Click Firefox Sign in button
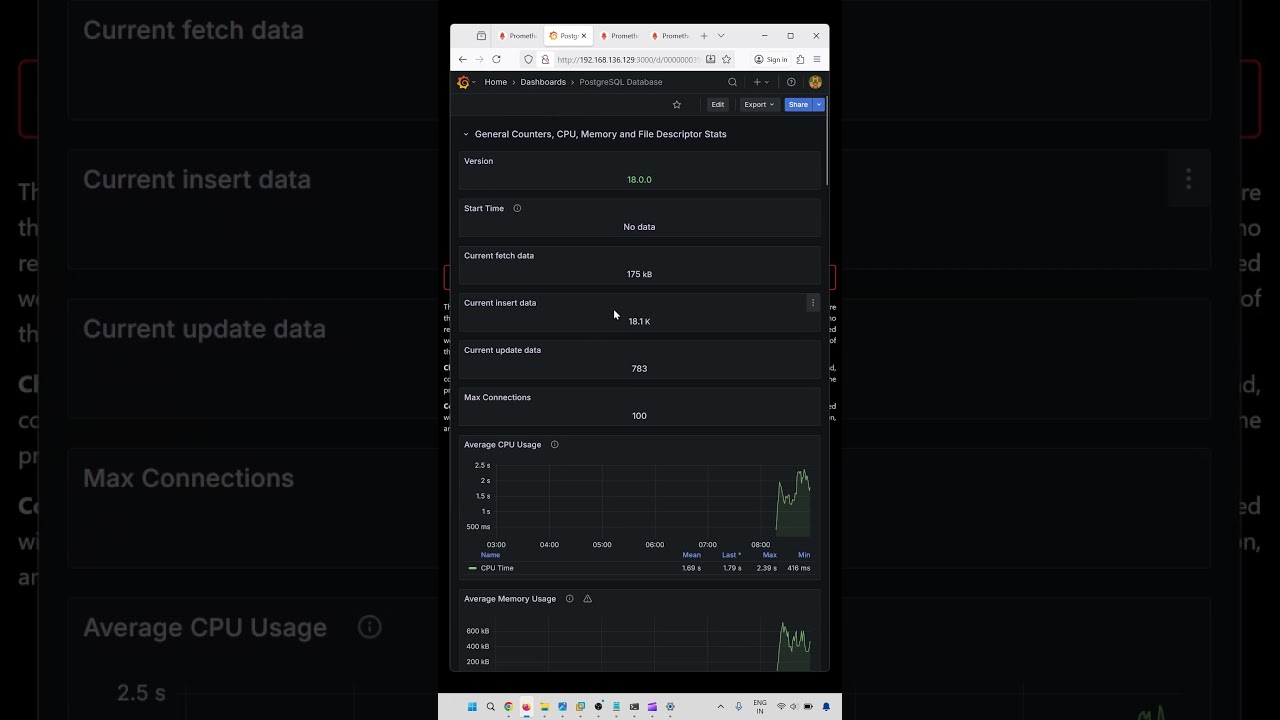Image resolution: width=1280 pixels, height=720 pixels. coord(771,59)
